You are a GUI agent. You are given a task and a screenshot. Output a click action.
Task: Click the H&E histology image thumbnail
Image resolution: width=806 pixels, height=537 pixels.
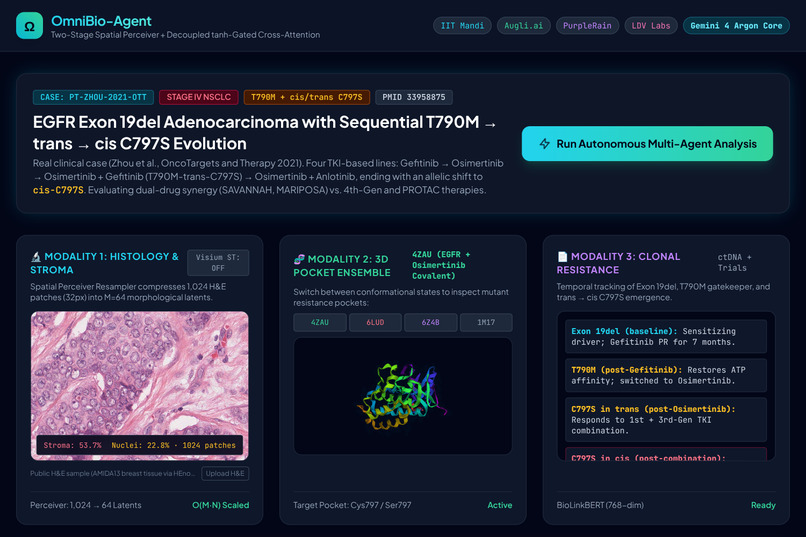139,385
